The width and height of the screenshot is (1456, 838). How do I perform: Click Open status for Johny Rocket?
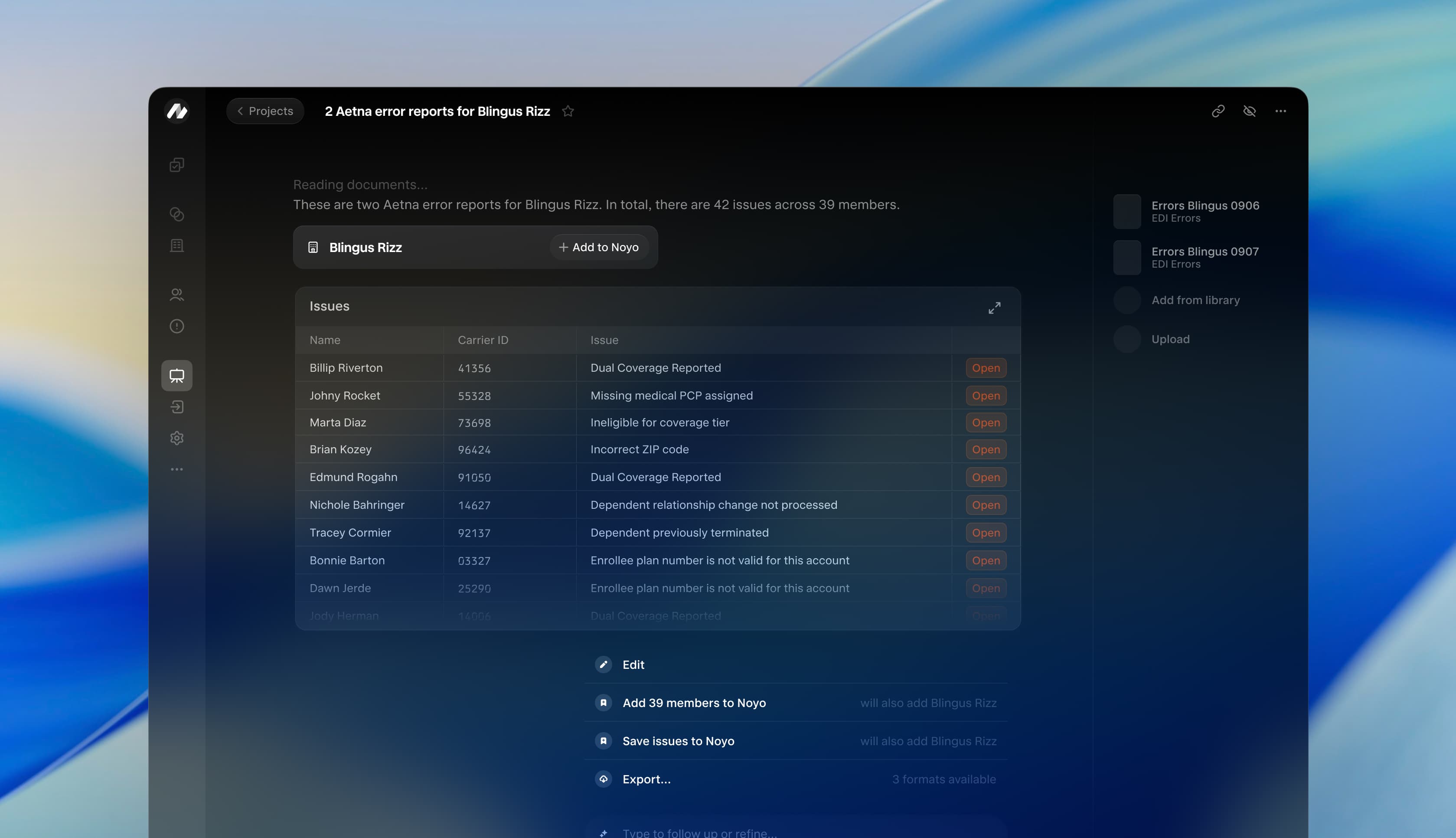click(986, 396)
